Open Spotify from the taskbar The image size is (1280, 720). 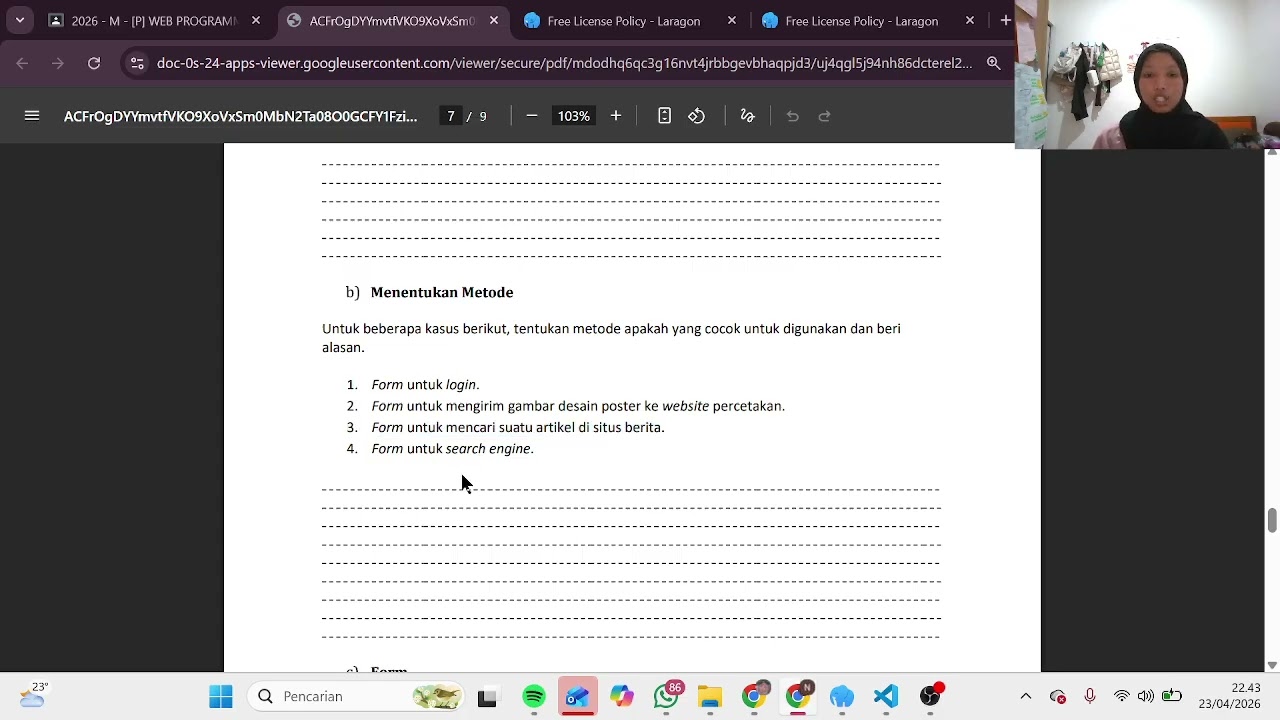[x=534, y=696]
